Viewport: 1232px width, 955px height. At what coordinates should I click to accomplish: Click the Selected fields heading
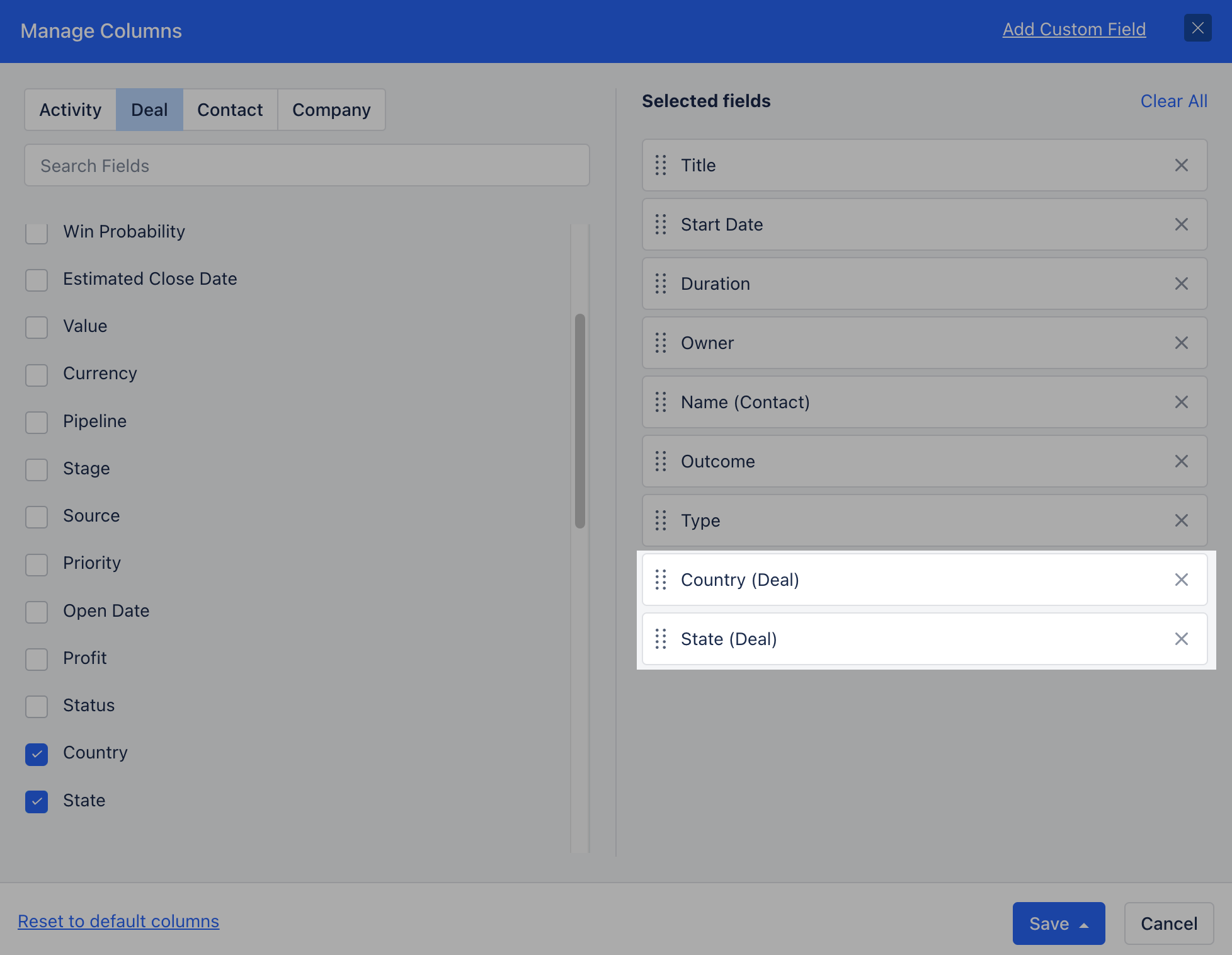coord(706,101)
